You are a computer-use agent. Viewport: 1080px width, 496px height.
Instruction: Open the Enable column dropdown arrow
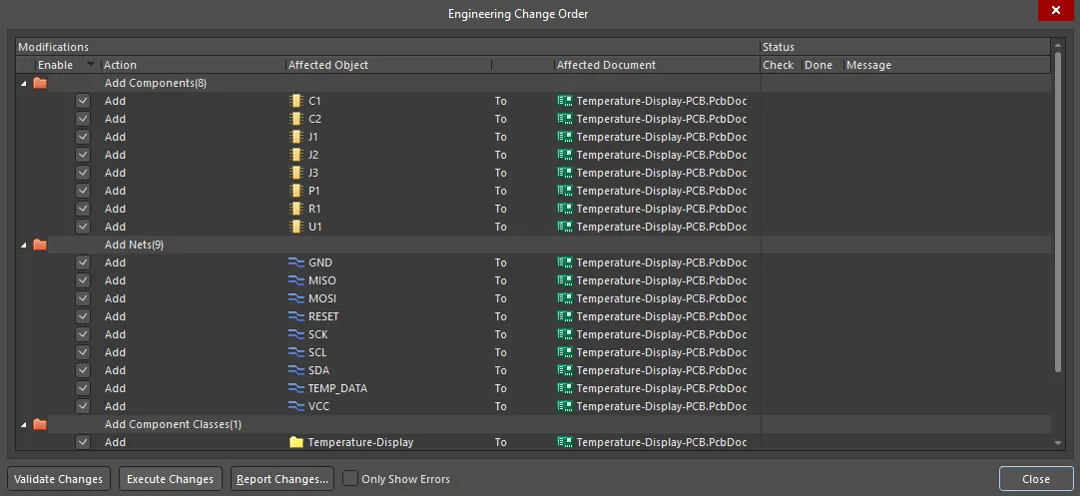point(90,65)
